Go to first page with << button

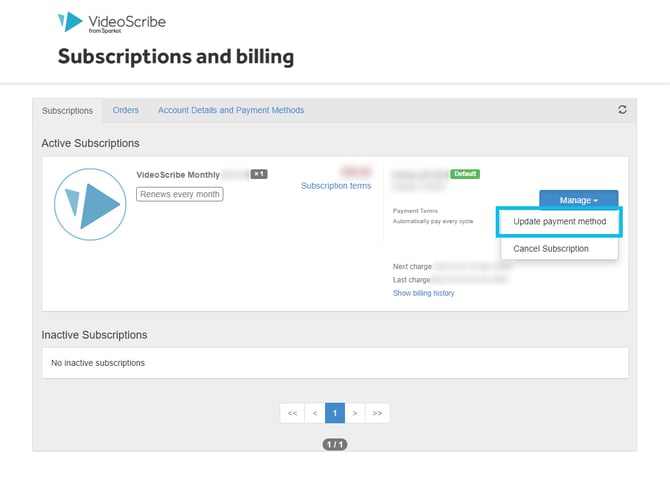[292, 413]
